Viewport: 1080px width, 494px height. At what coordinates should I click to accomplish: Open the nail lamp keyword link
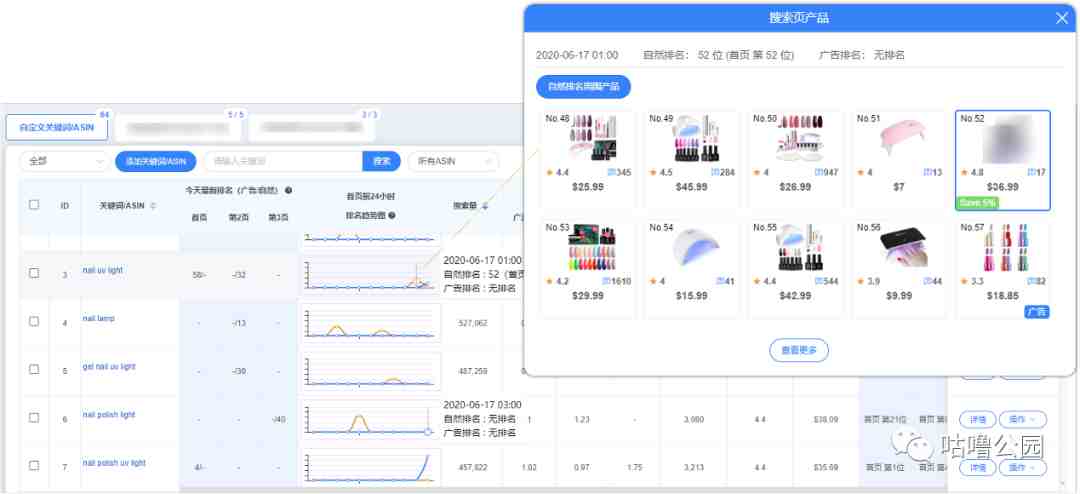click(98, 318)
